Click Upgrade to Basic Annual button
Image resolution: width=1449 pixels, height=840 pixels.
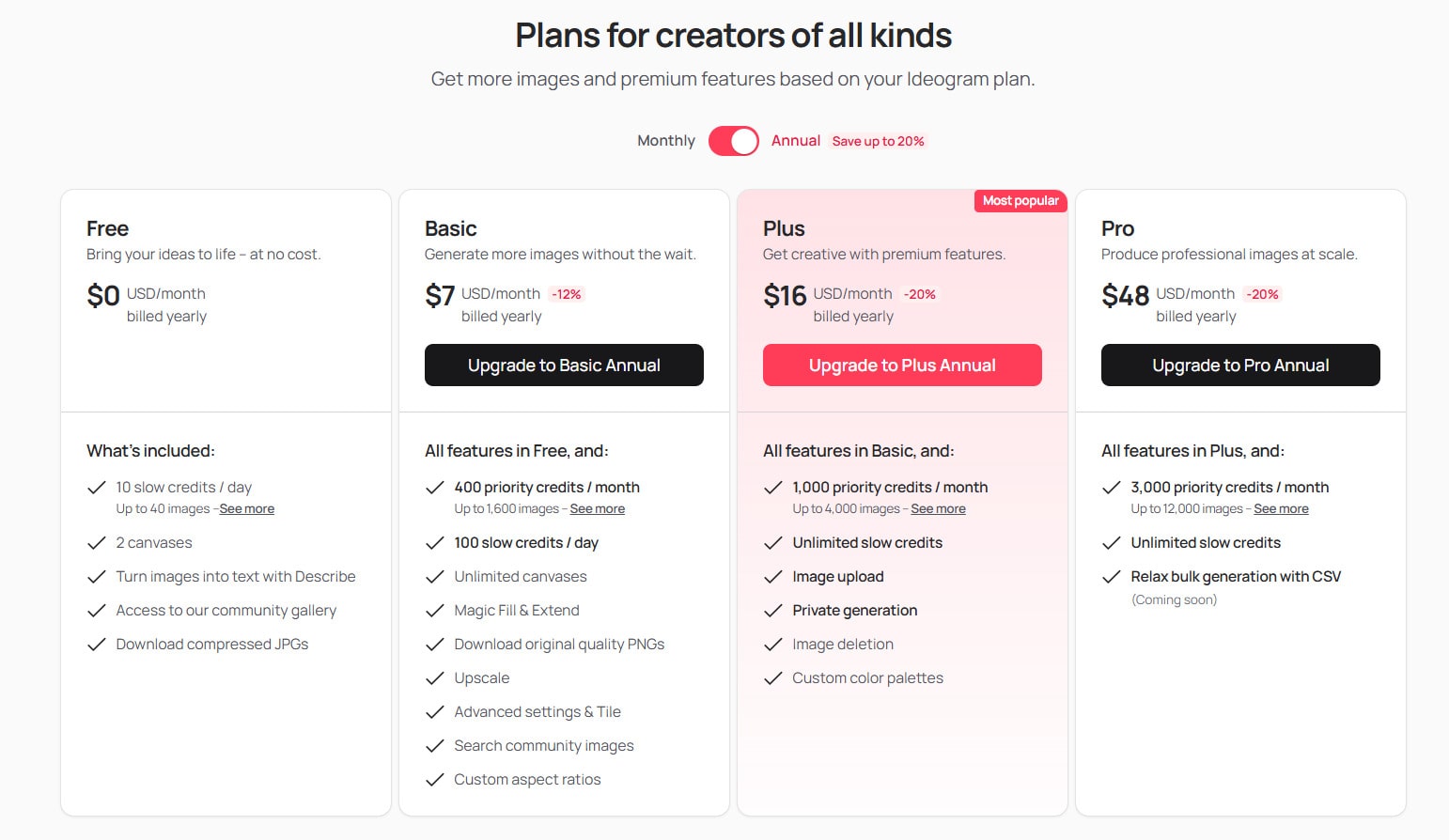[x=564, y=365]
